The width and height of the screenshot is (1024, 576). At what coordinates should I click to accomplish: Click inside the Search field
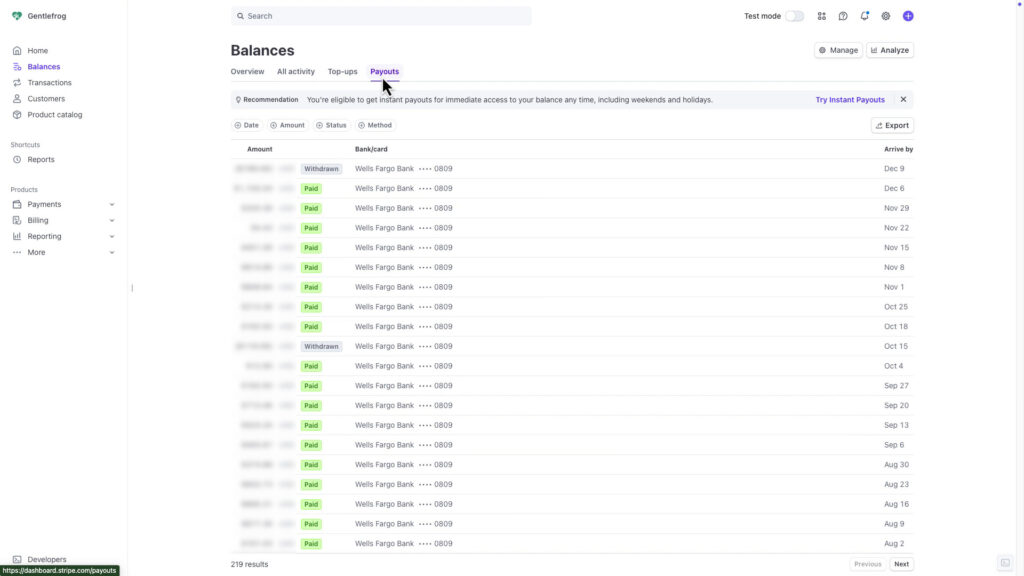coord(382,16)
